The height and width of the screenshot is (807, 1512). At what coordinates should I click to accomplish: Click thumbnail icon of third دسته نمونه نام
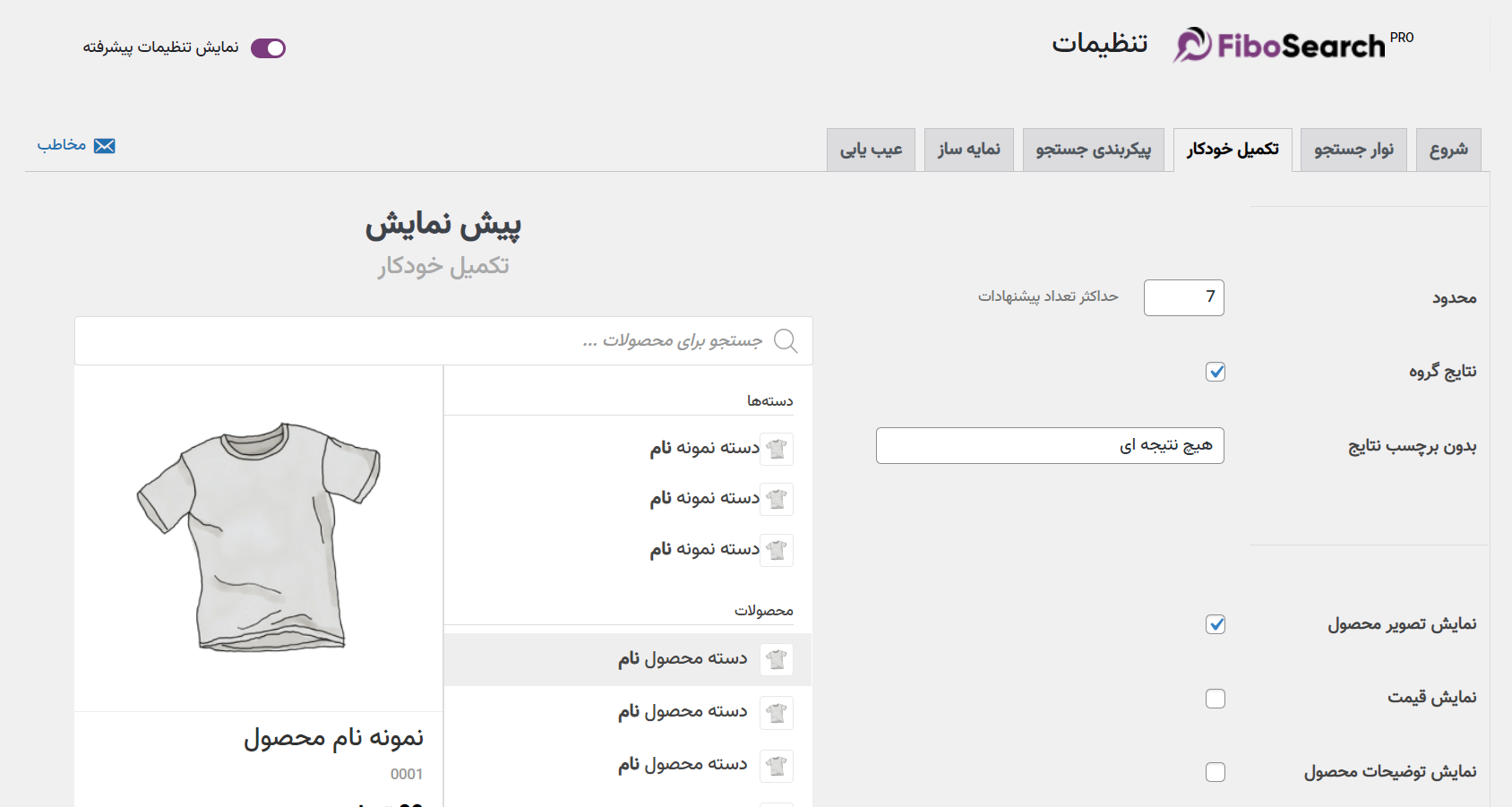click(x=777, y=550)
